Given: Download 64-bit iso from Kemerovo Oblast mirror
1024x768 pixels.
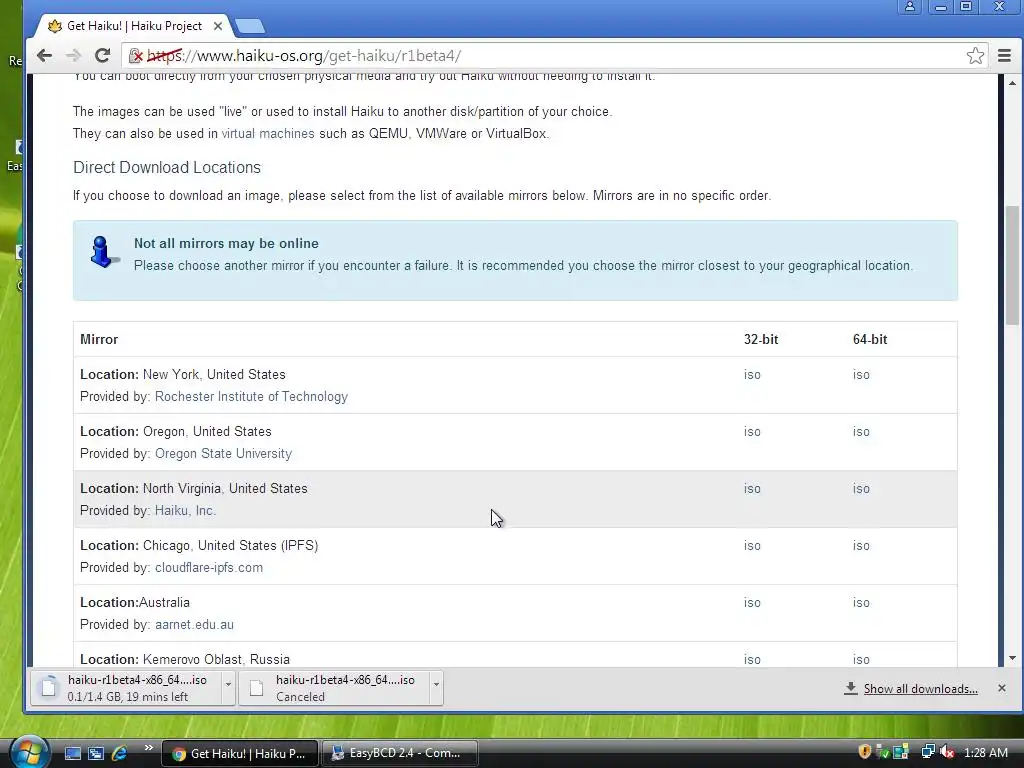Looking at the screenshot, I should point(861,660).
